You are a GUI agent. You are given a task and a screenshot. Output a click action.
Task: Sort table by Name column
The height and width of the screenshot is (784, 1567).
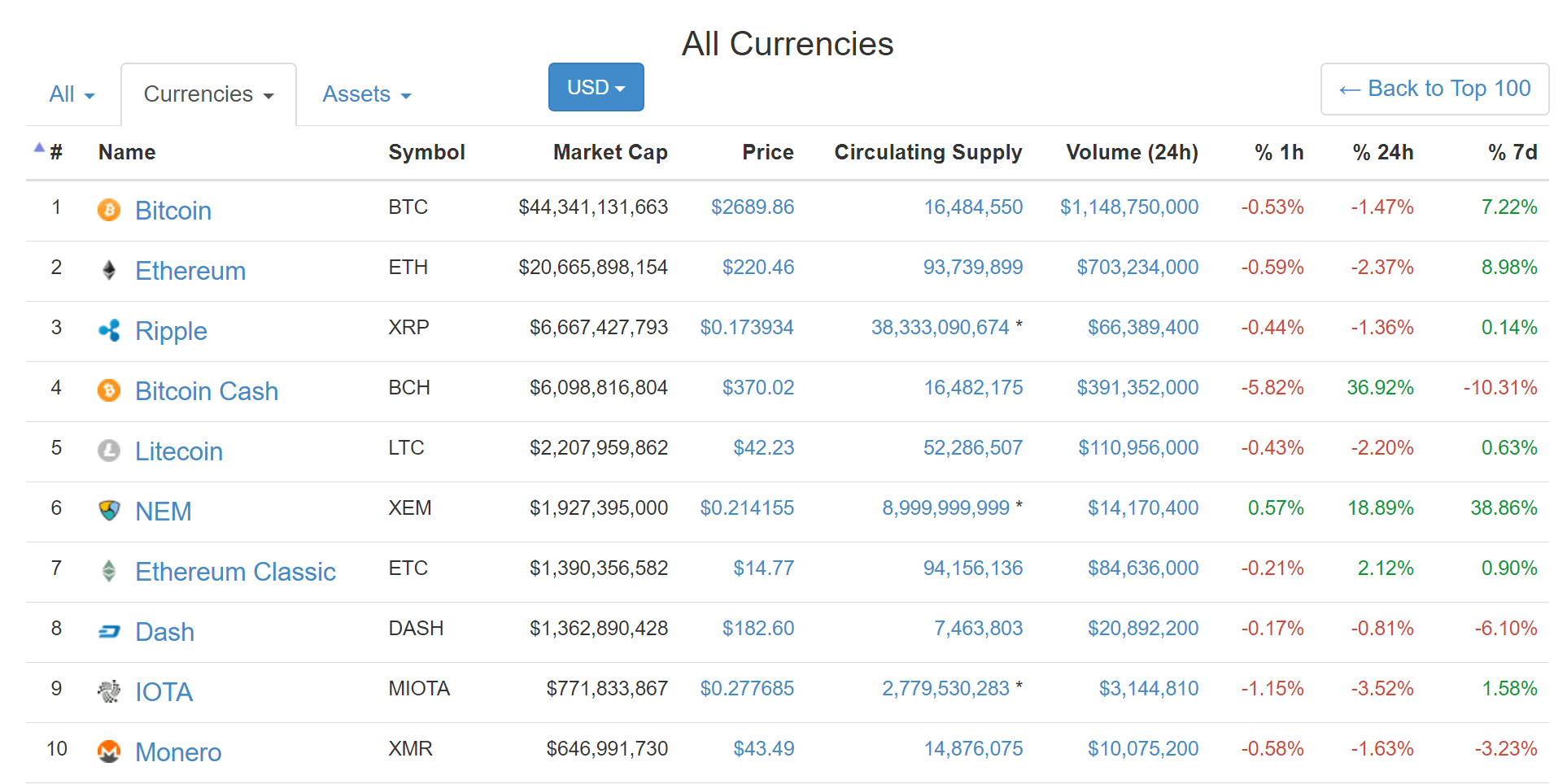pos(127,152)
